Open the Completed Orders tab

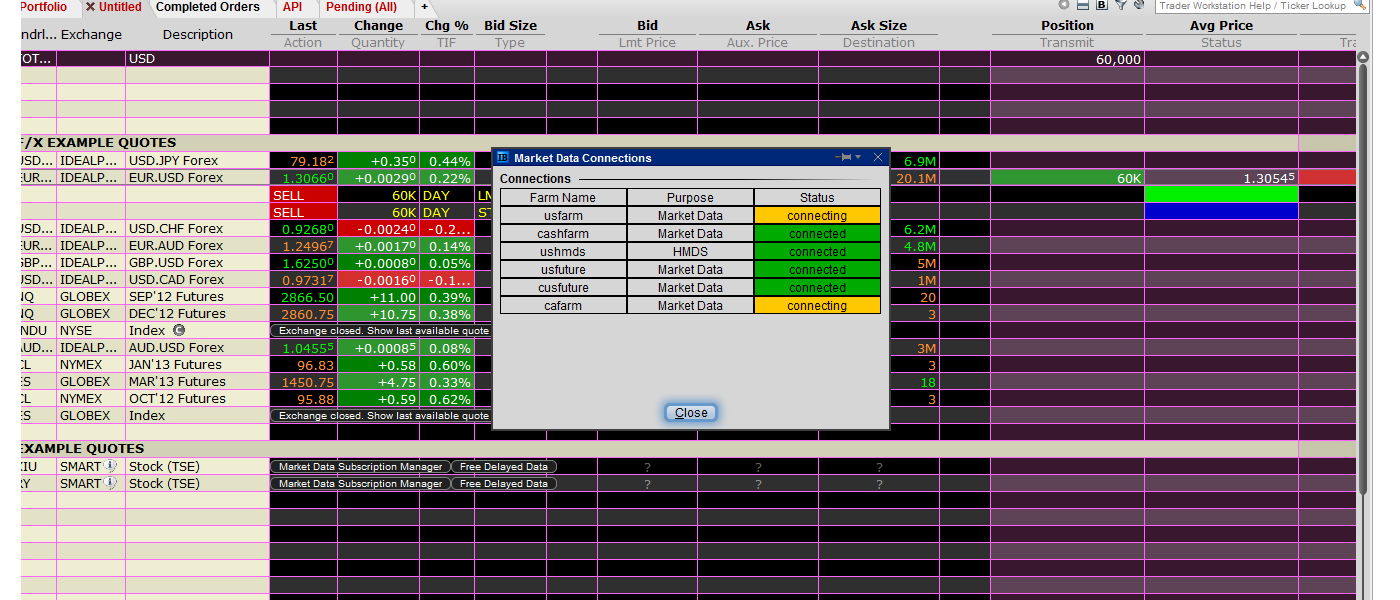(x=208, y=7)
